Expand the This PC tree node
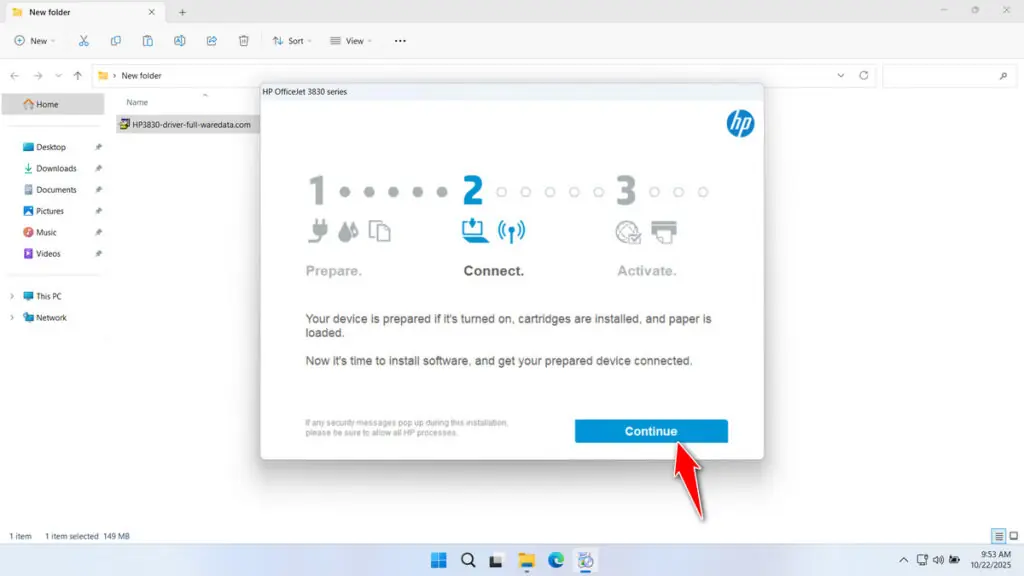The image size is (1024, 576). pyautogui.click(x=13, y=296)
